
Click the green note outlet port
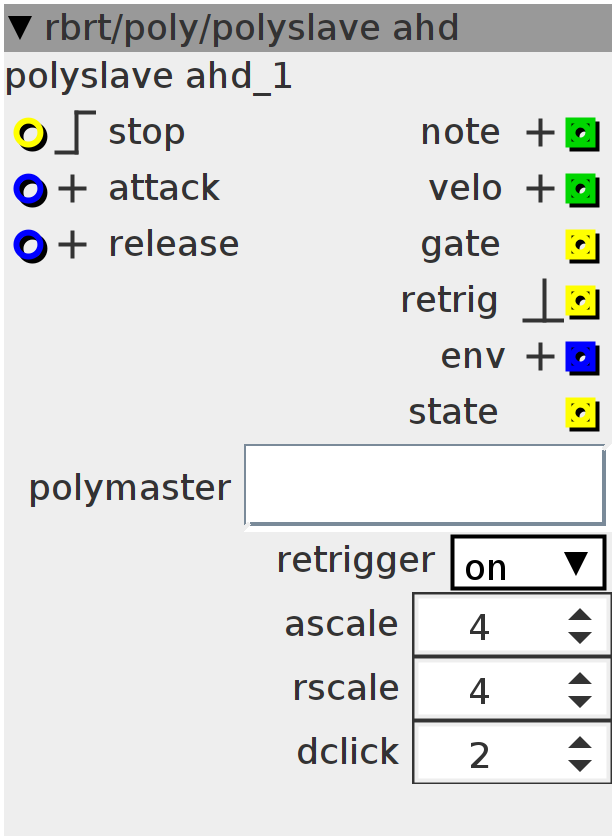pyautogui.click(x=582, y=134)
